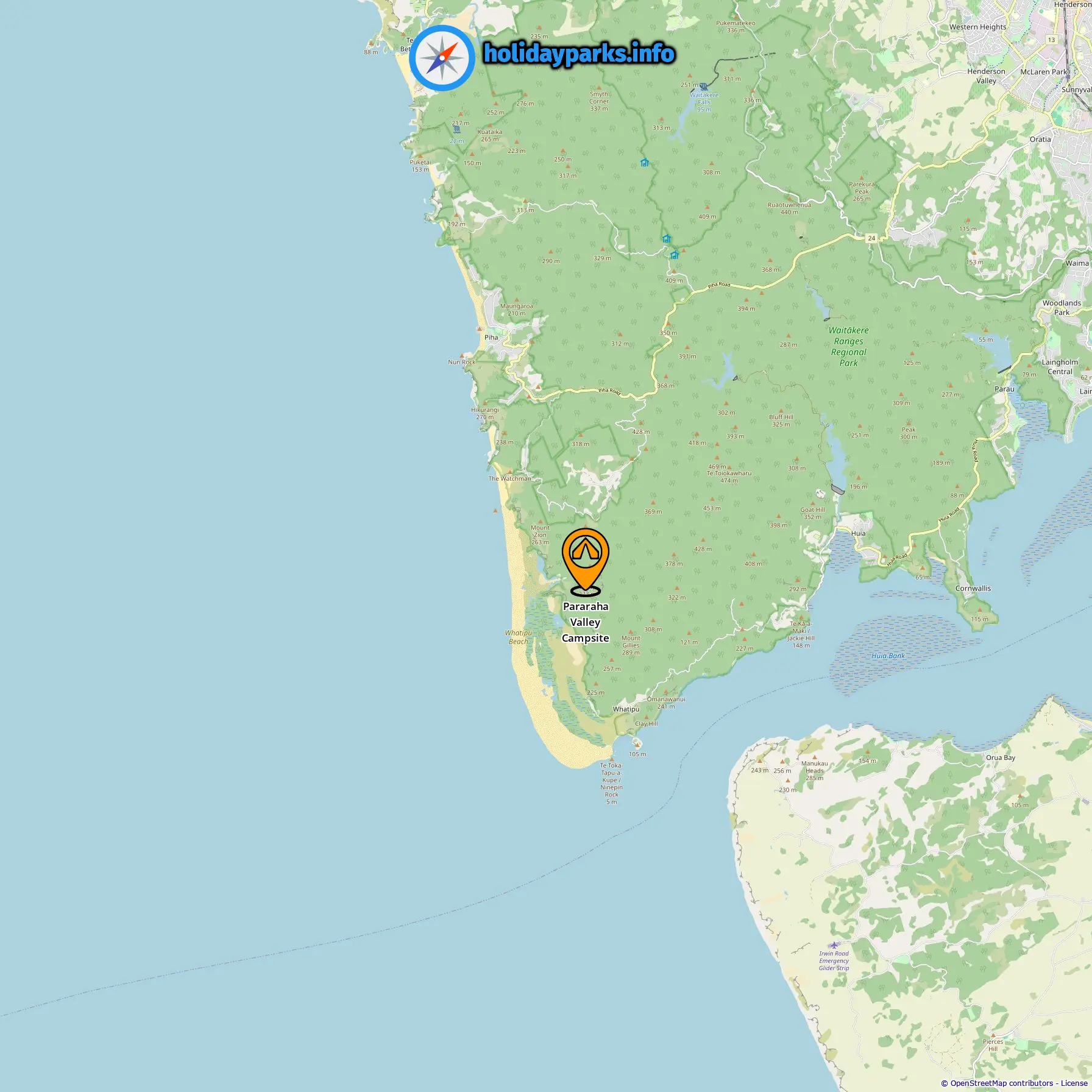Open the holidayparks.info title link

[x=579, y=54]
